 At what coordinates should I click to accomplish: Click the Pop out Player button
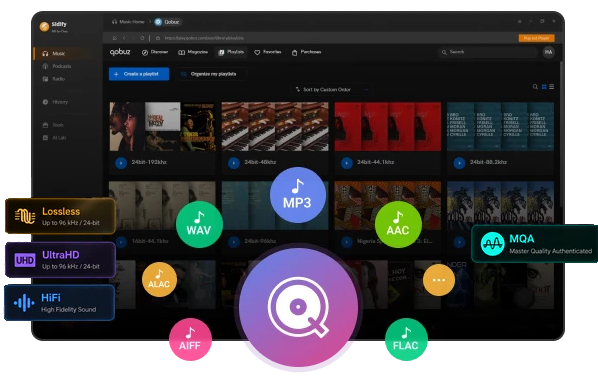[536, 38]
